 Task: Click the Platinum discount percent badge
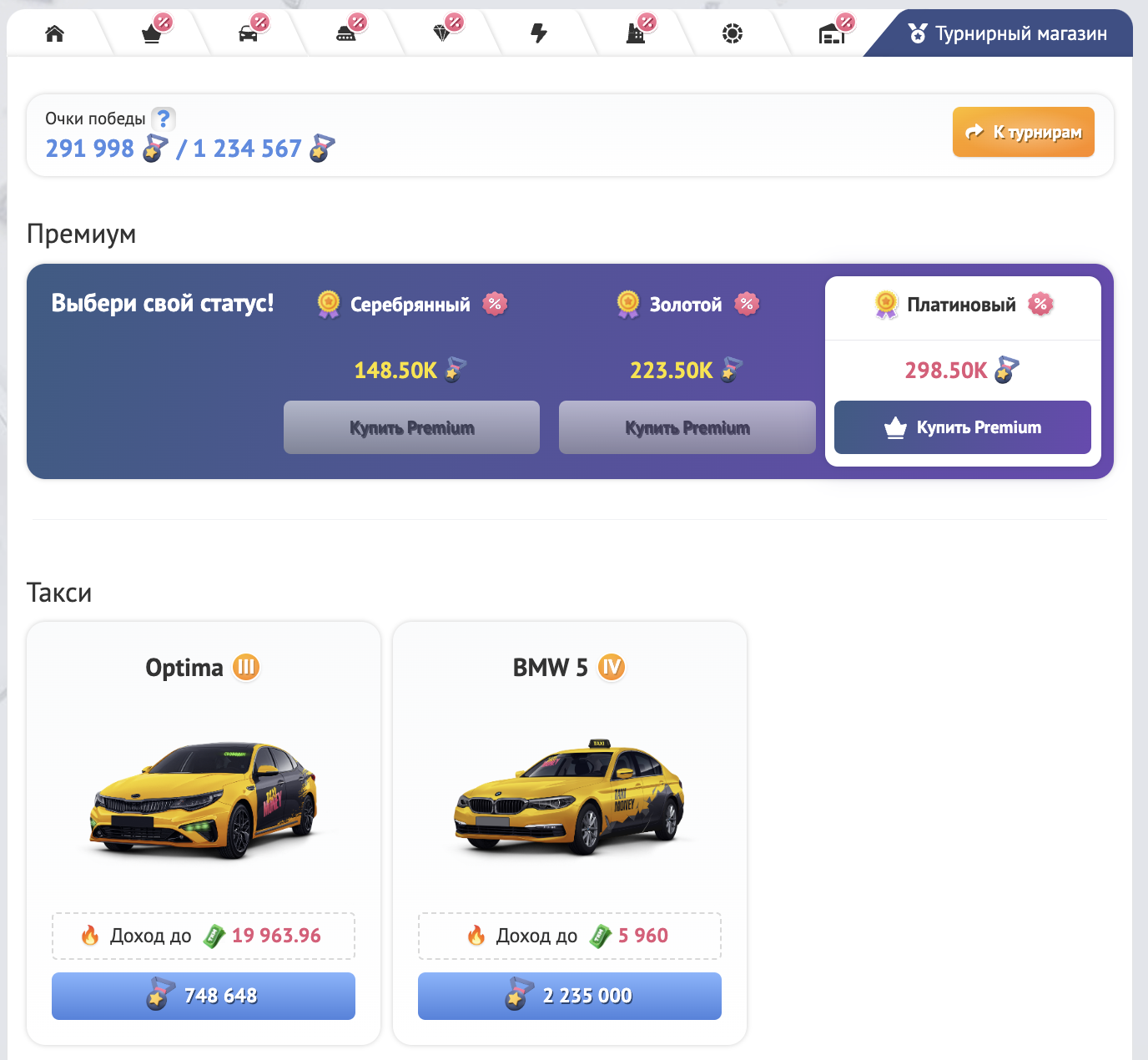pyautogui.click(x=1040, y=304)
